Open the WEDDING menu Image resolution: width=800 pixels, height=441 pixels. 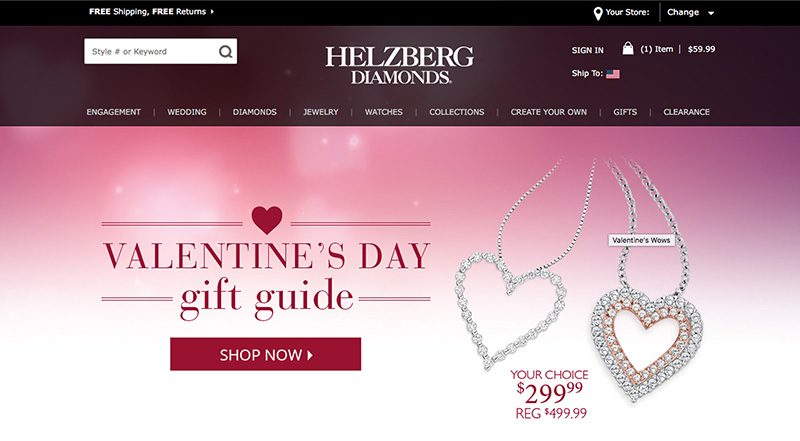187,112
